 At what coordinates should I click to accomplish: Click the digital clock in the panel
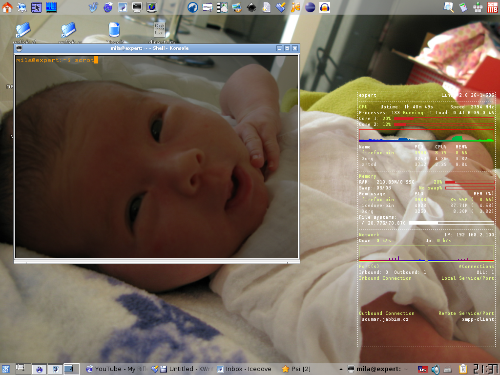[x=485, y=369]
